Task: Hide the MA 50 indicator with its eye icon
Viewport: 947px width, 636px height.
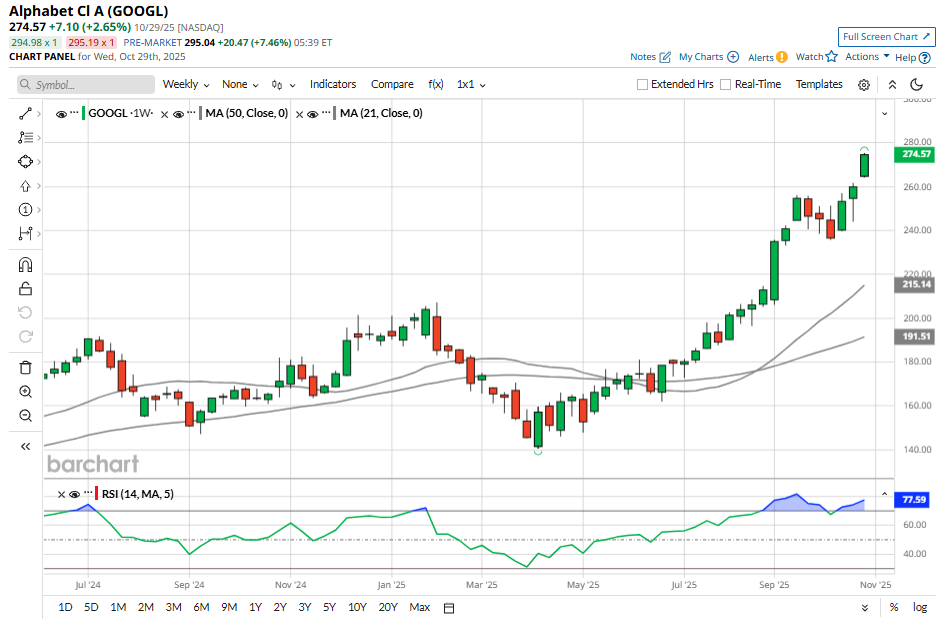Action: pyautogui.click(x=179, y=114)
